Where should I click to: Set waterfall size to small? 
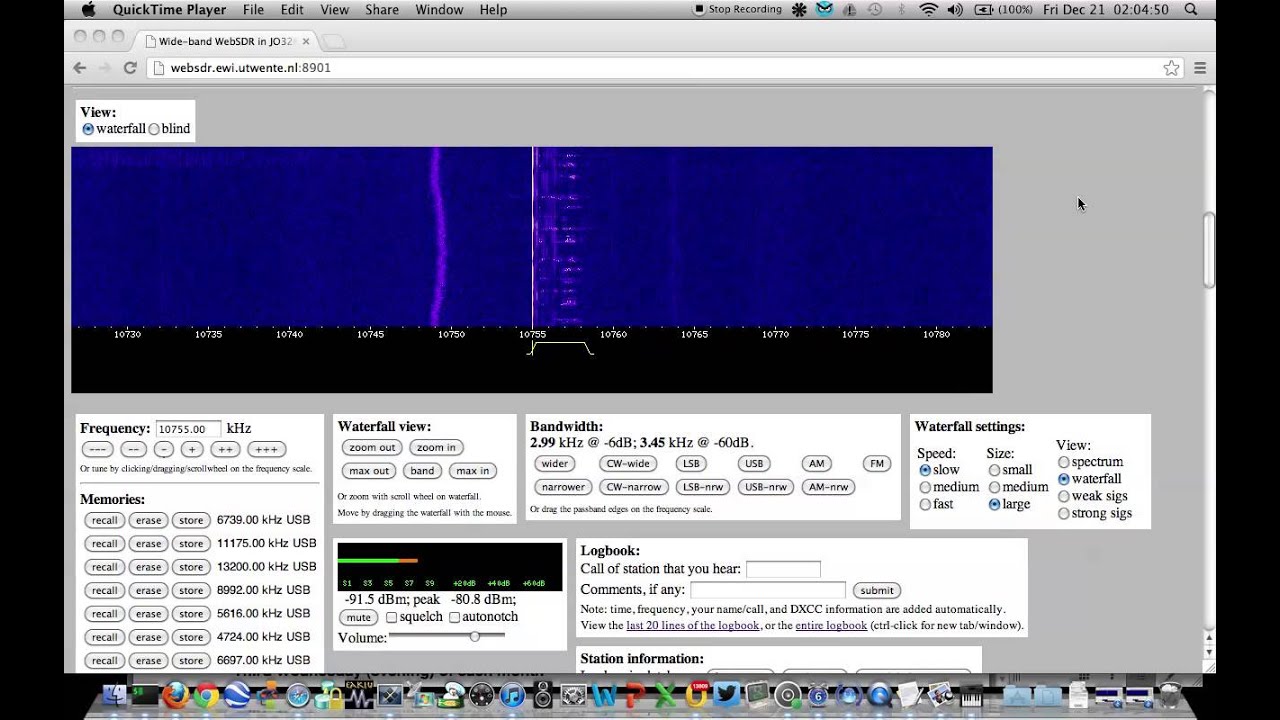tap(994, 470)
